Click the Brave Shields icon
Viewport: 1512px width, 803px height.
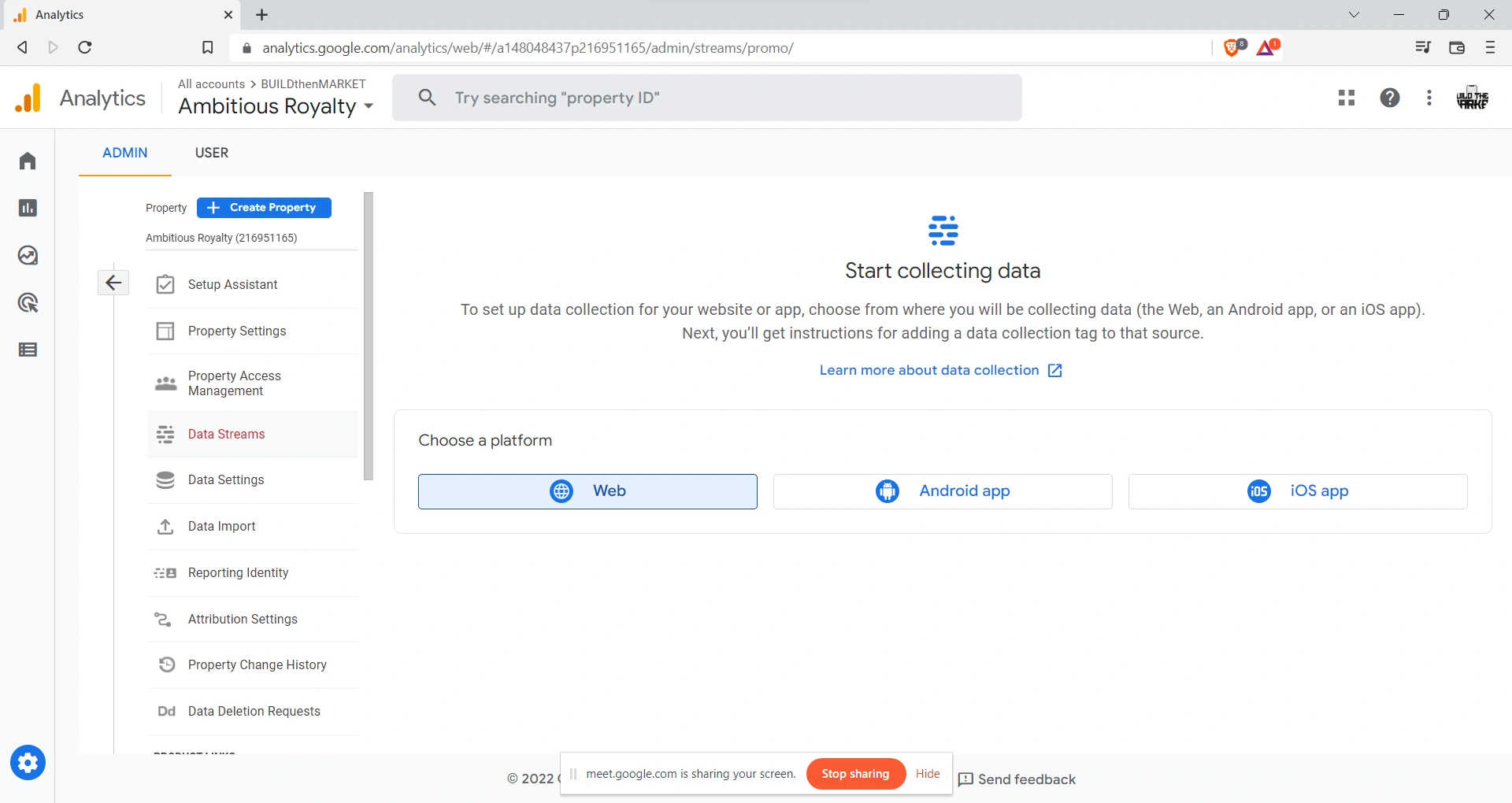click(x=1233, y=48)
